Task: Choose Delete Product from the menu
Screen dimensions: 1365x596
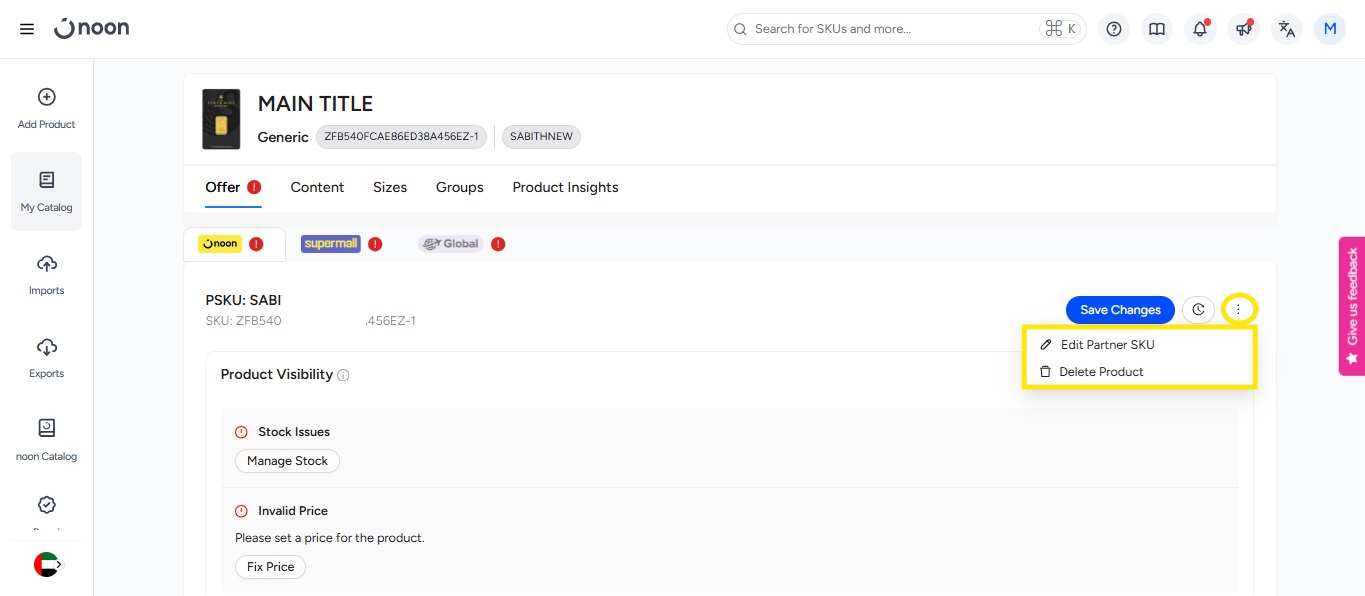Action: pyautogui.click(x=1101, y=371)
